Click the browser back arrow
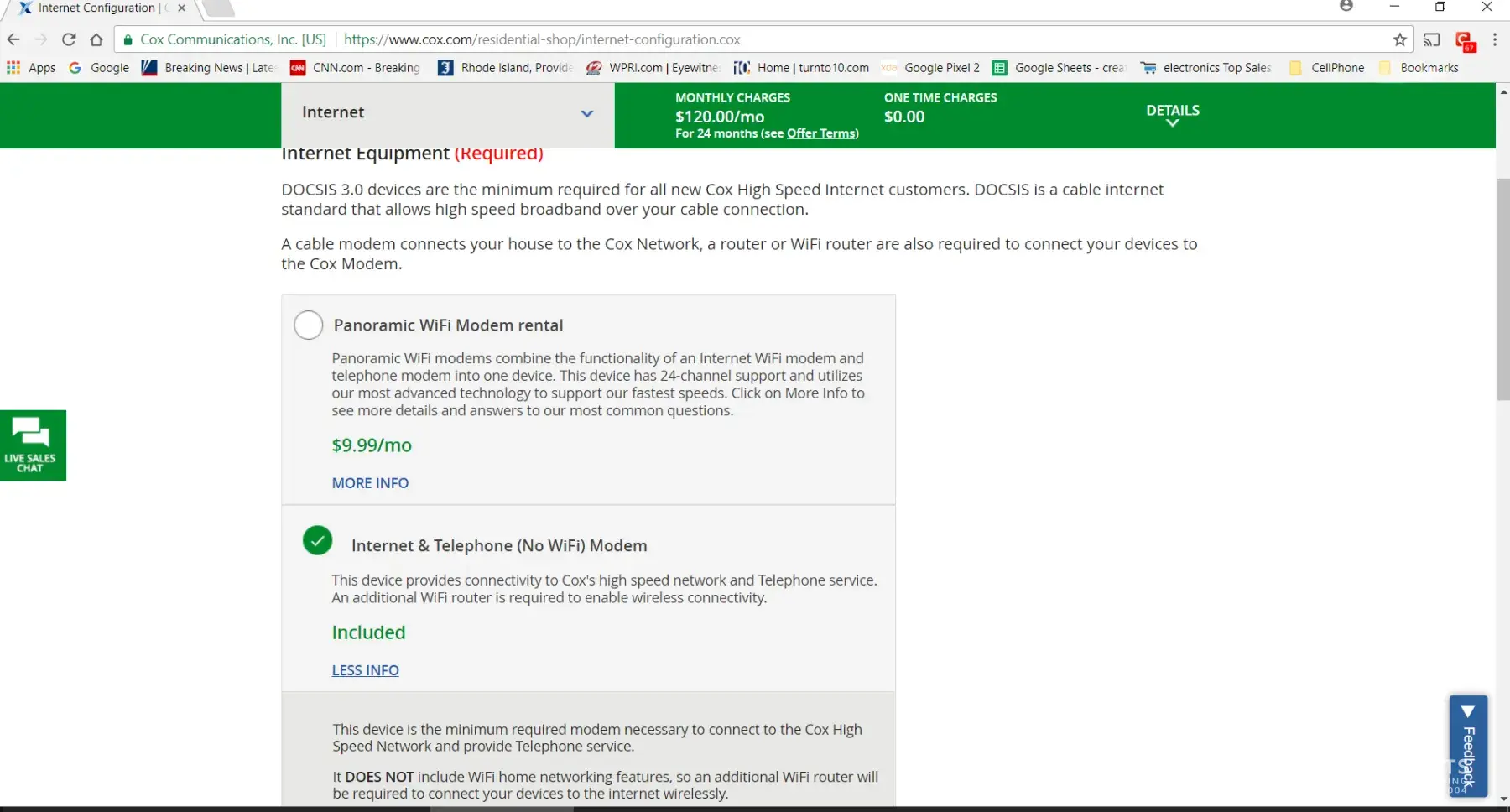 click(x=13, y=39)
